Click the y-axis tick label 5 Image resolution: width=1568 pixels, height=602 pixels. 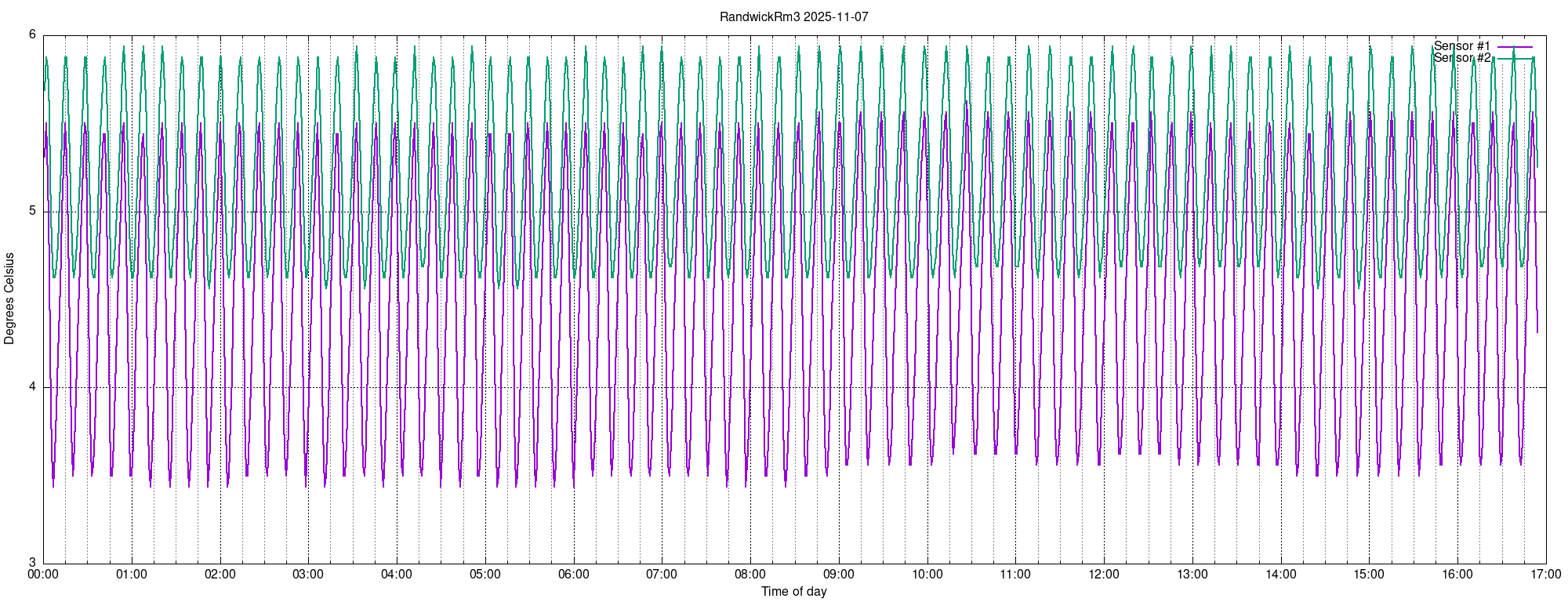click(33, 212)
